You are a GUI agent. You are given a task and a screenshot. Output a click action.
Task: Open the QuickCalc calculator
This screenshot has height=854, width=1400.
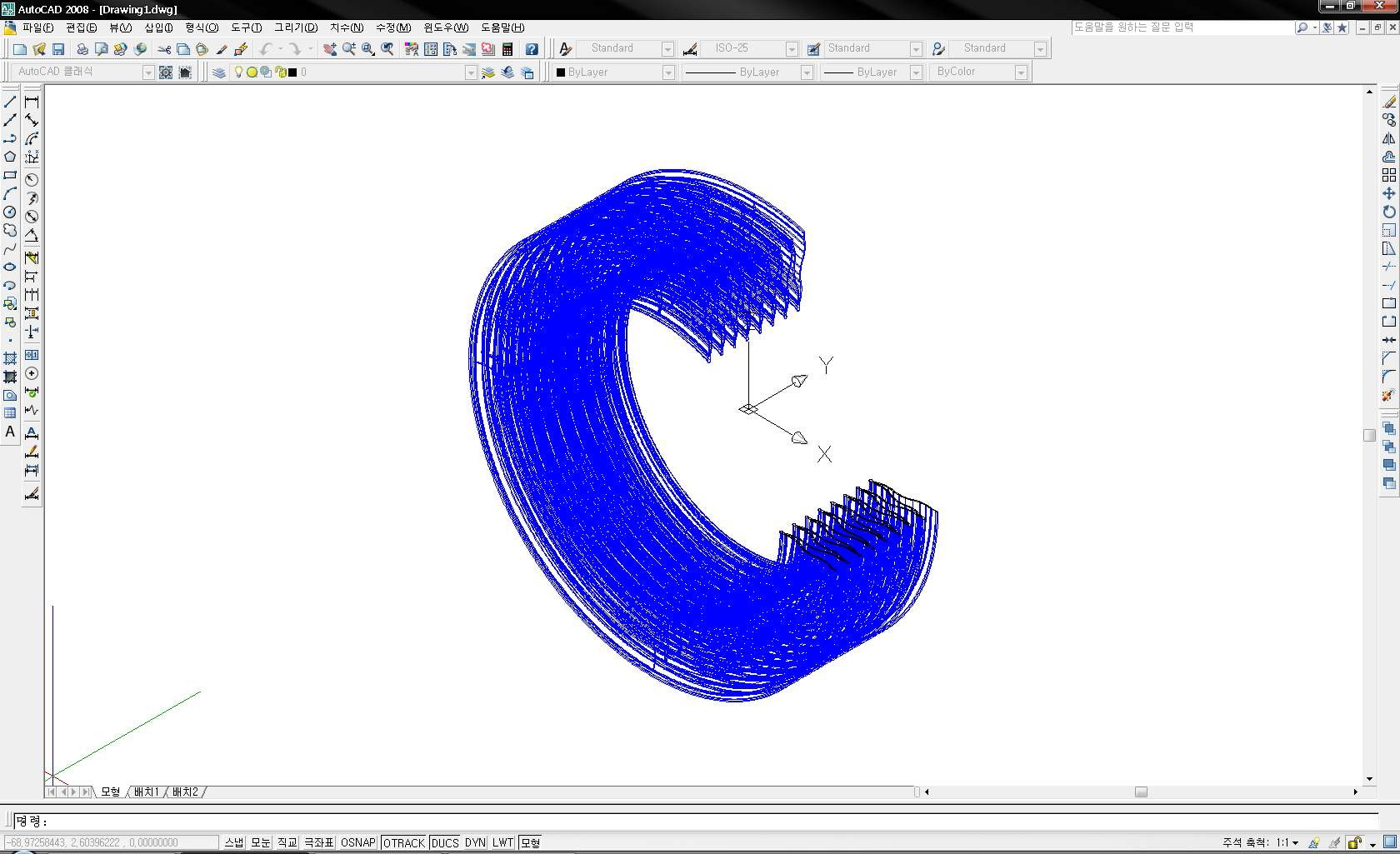point(507,49)
